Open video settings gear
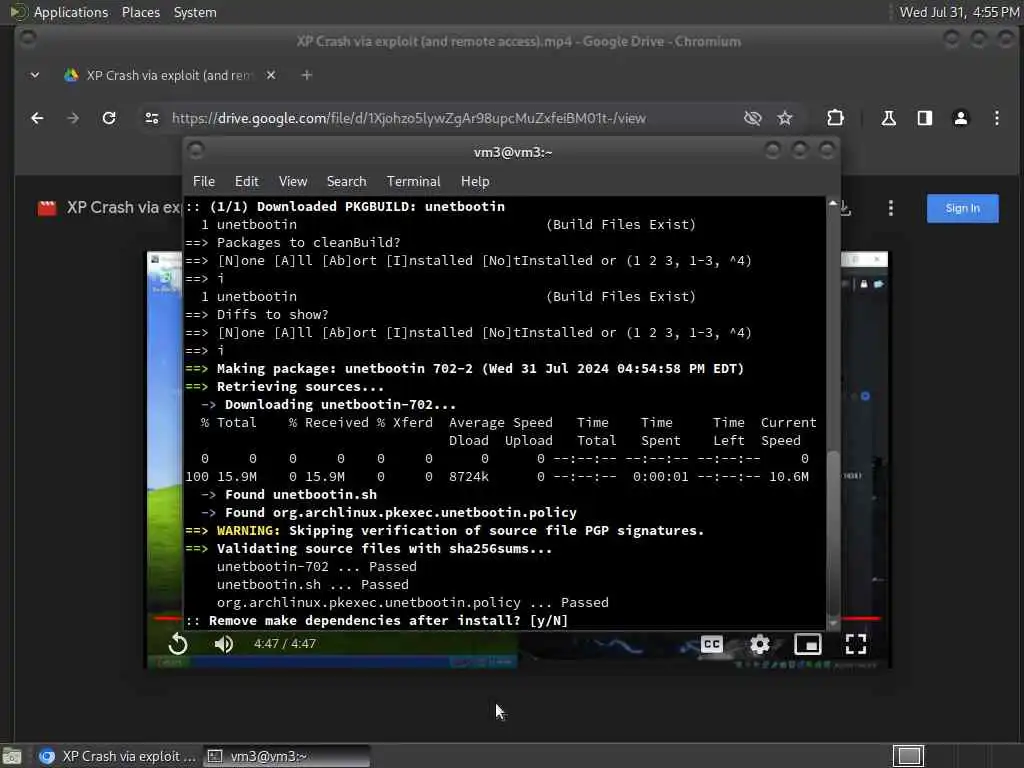Screen dimensions: 1024x768 pyautogui.click(x=760, y=644)
